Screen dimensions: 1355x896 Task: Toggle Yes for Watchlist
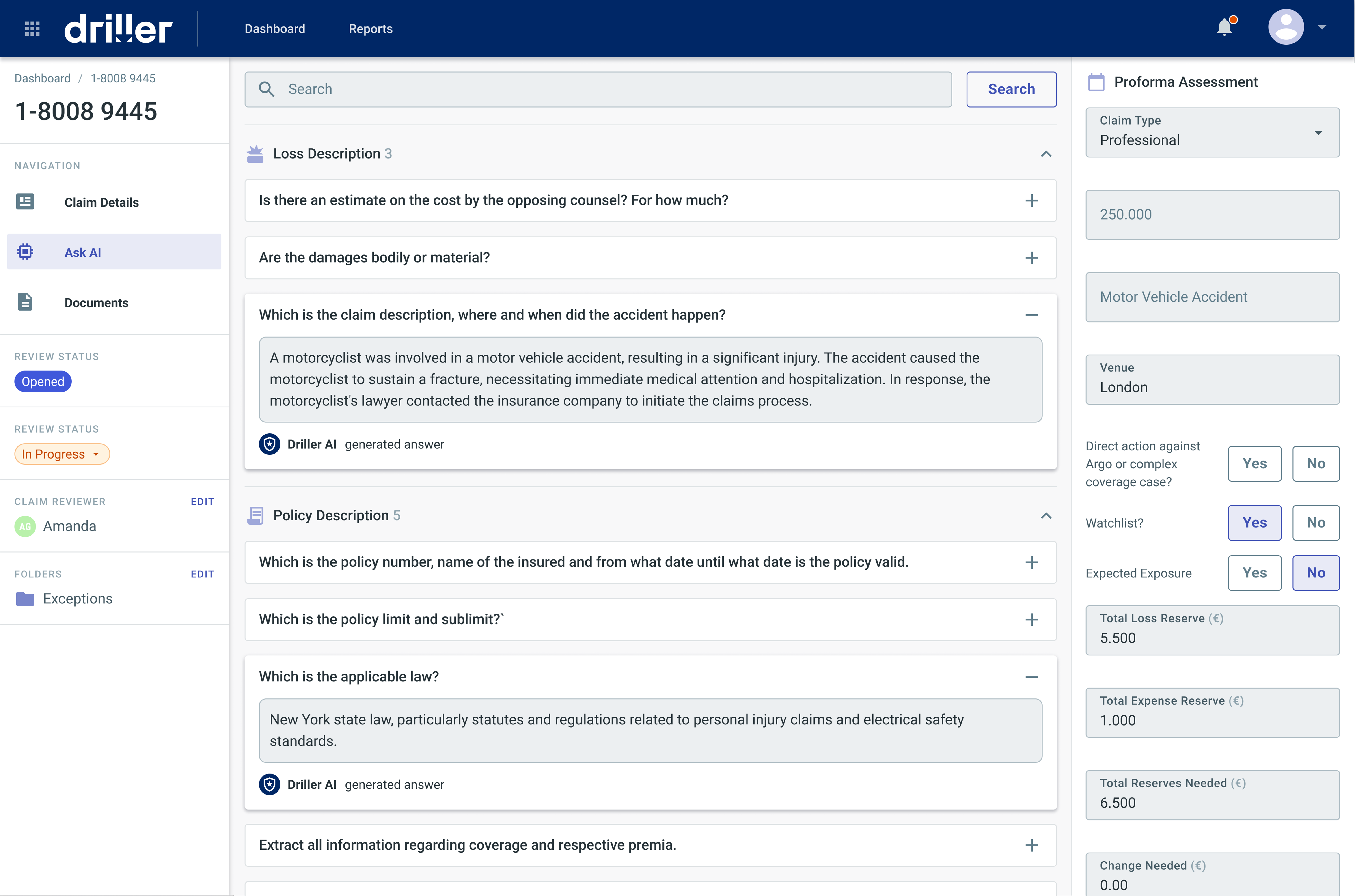pos(1254,522)
